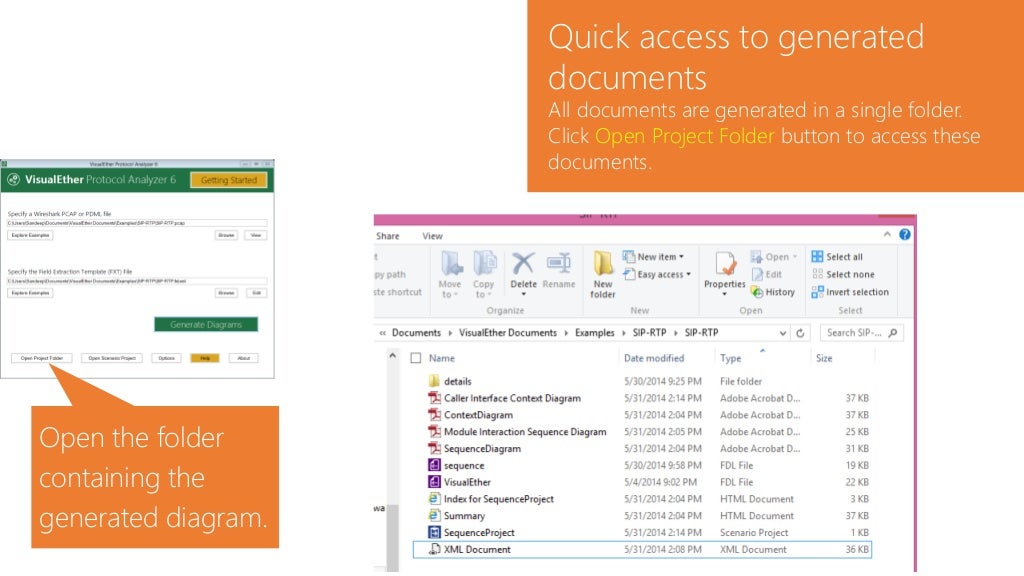Viewport: 1024px width, 576px height.
Task: Click the back chevrons before Documents breadcrumb
Action: click(x=383, y=333)
